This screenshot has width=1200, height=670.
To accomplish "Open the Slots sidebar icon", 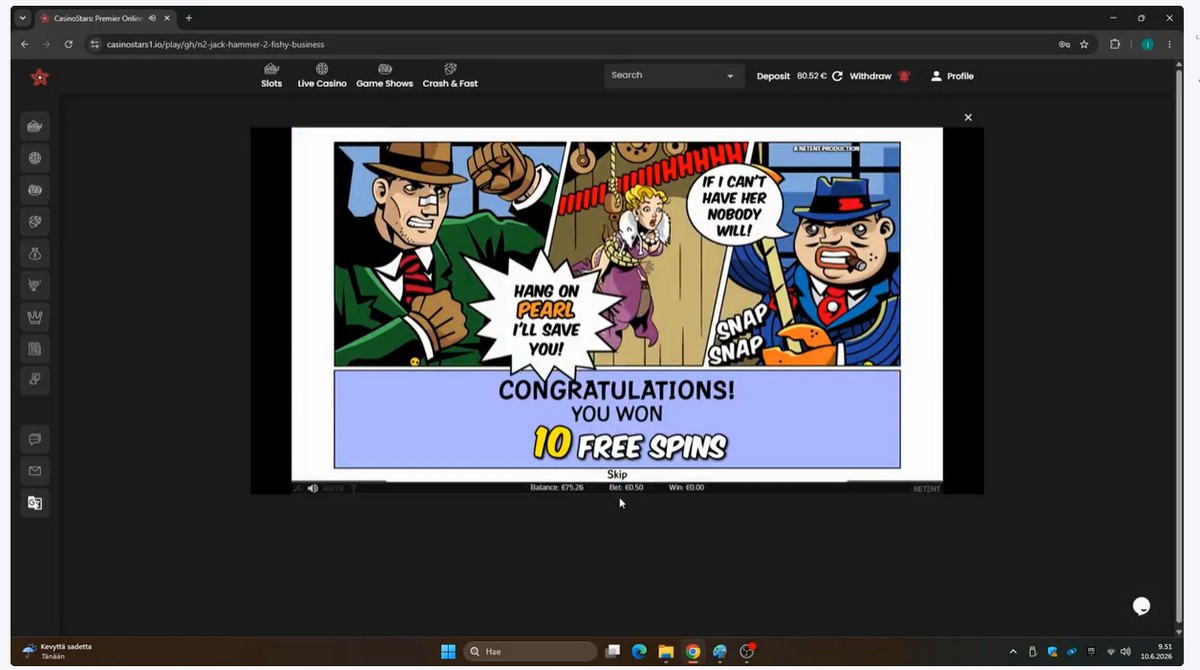I will (35, 126).
